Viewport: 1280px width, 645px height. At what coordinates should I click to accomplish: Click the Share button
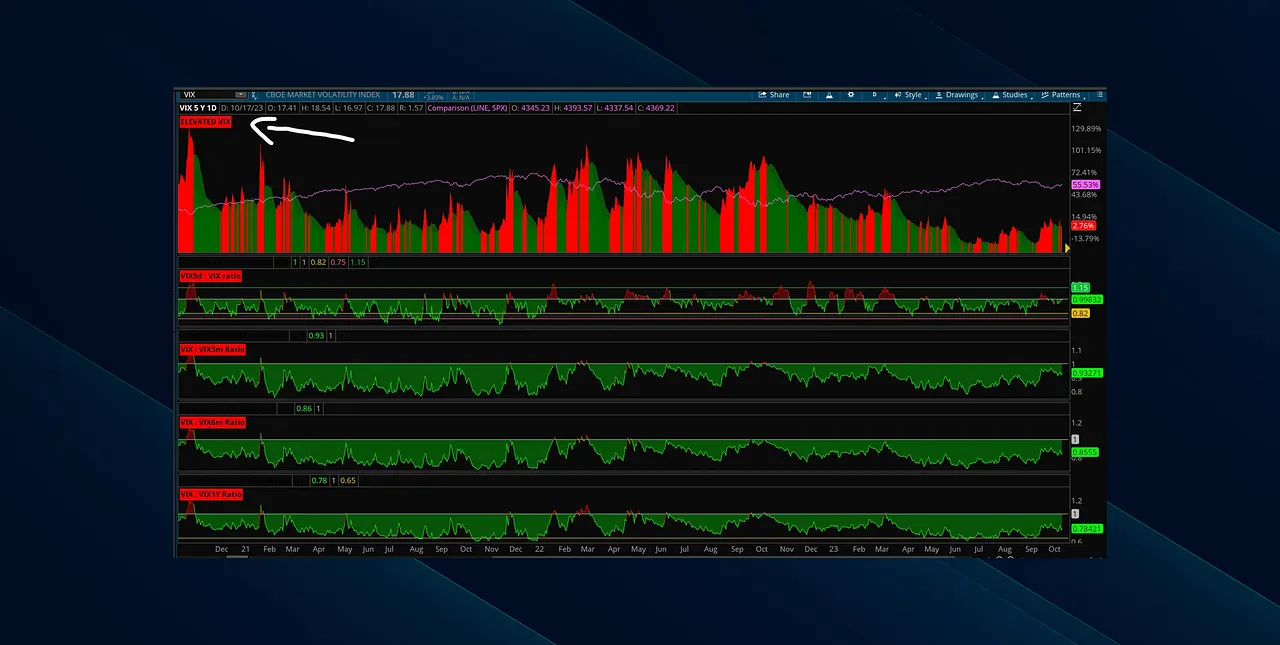pyautogui.click(x=774, y=95)
